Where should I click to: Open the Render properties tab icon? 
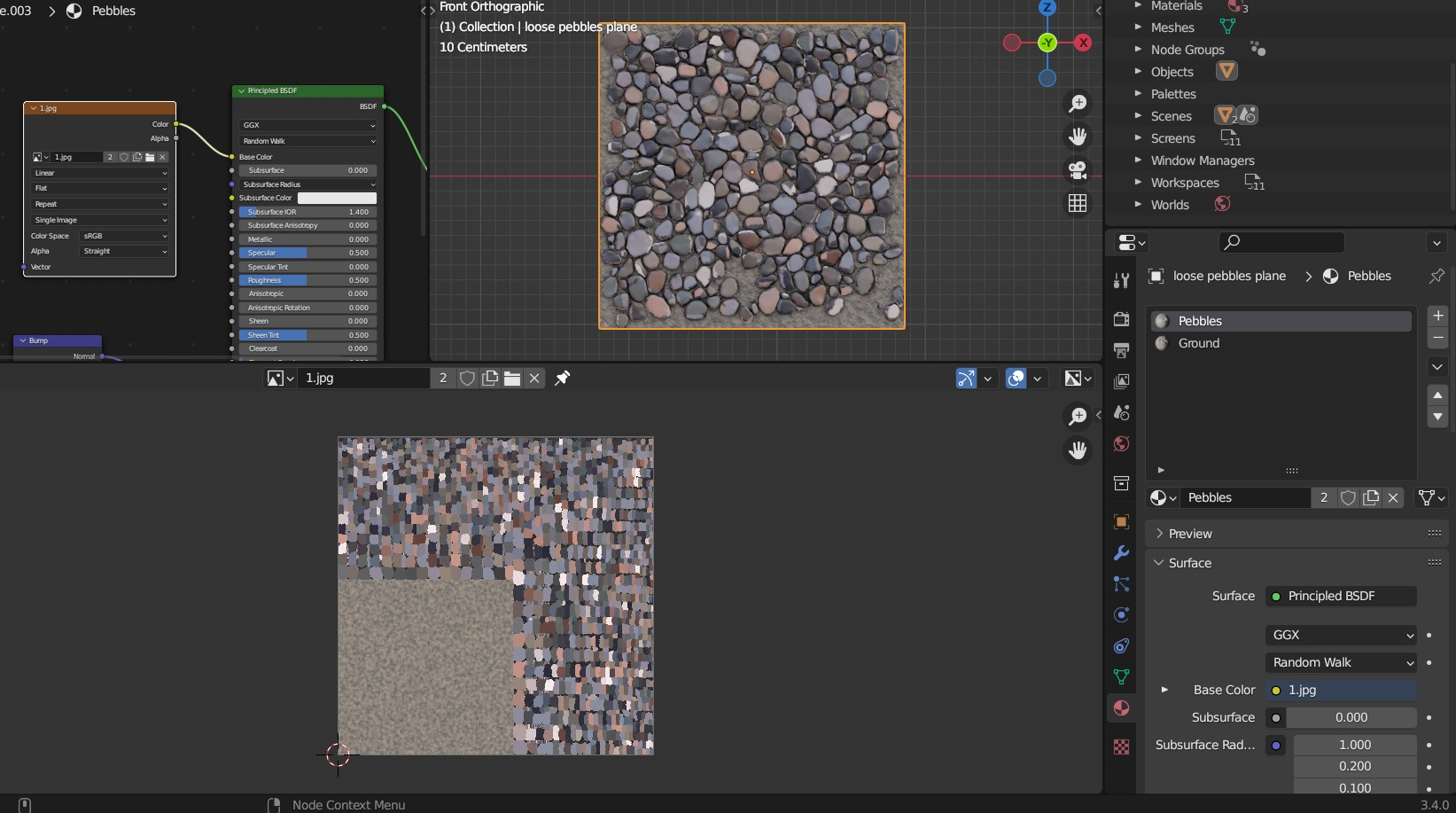click(x=1121, y=319)
